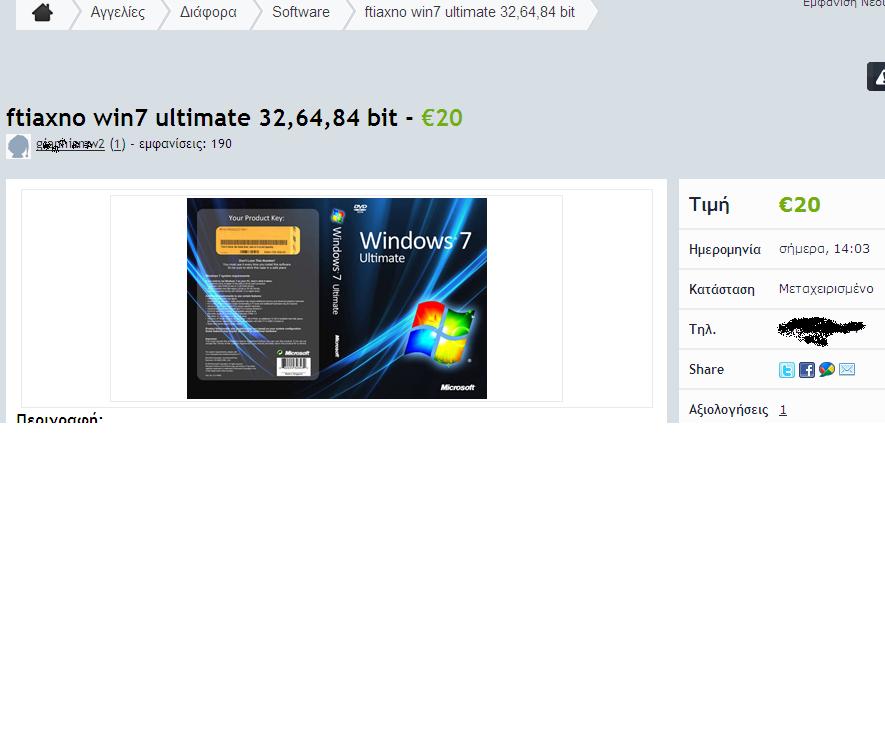Viewport: 885px width, 748px height.
Task: Share the listing by email icon
Action: pos(847,370)
